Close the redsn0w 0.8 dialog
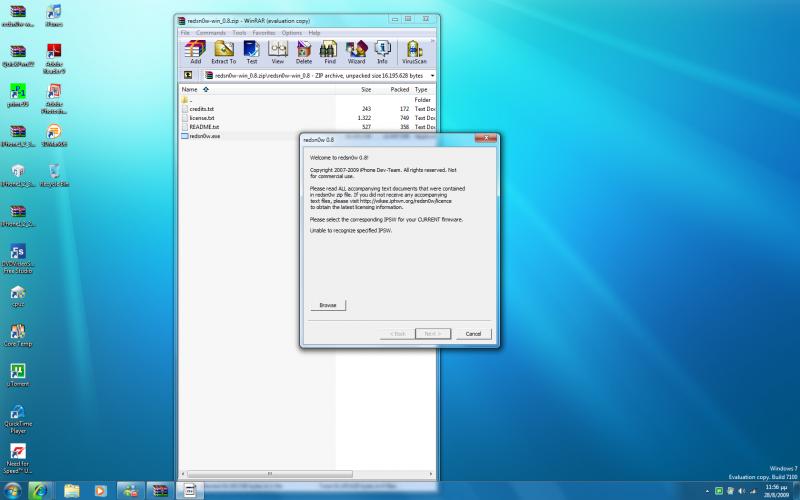The height and width of the screenshot is (500, 800). 486,138
